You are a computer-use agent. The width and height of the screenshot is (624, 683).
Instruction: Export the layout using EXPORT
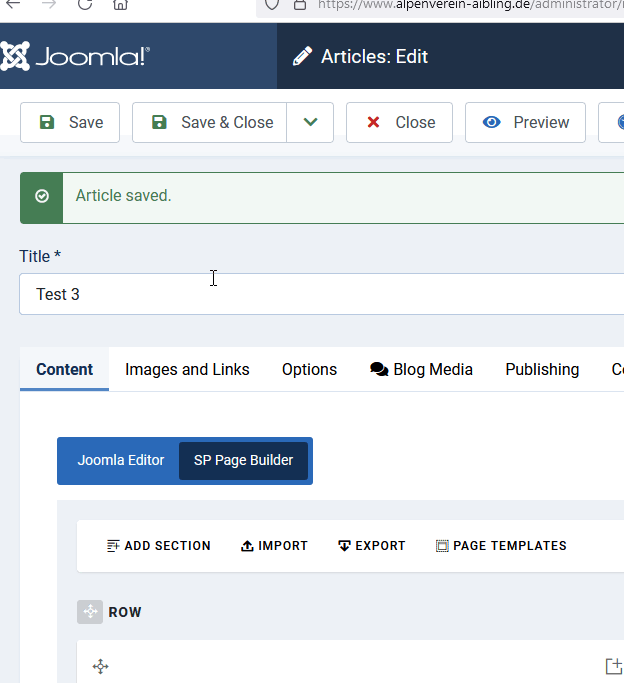(371, 546)
